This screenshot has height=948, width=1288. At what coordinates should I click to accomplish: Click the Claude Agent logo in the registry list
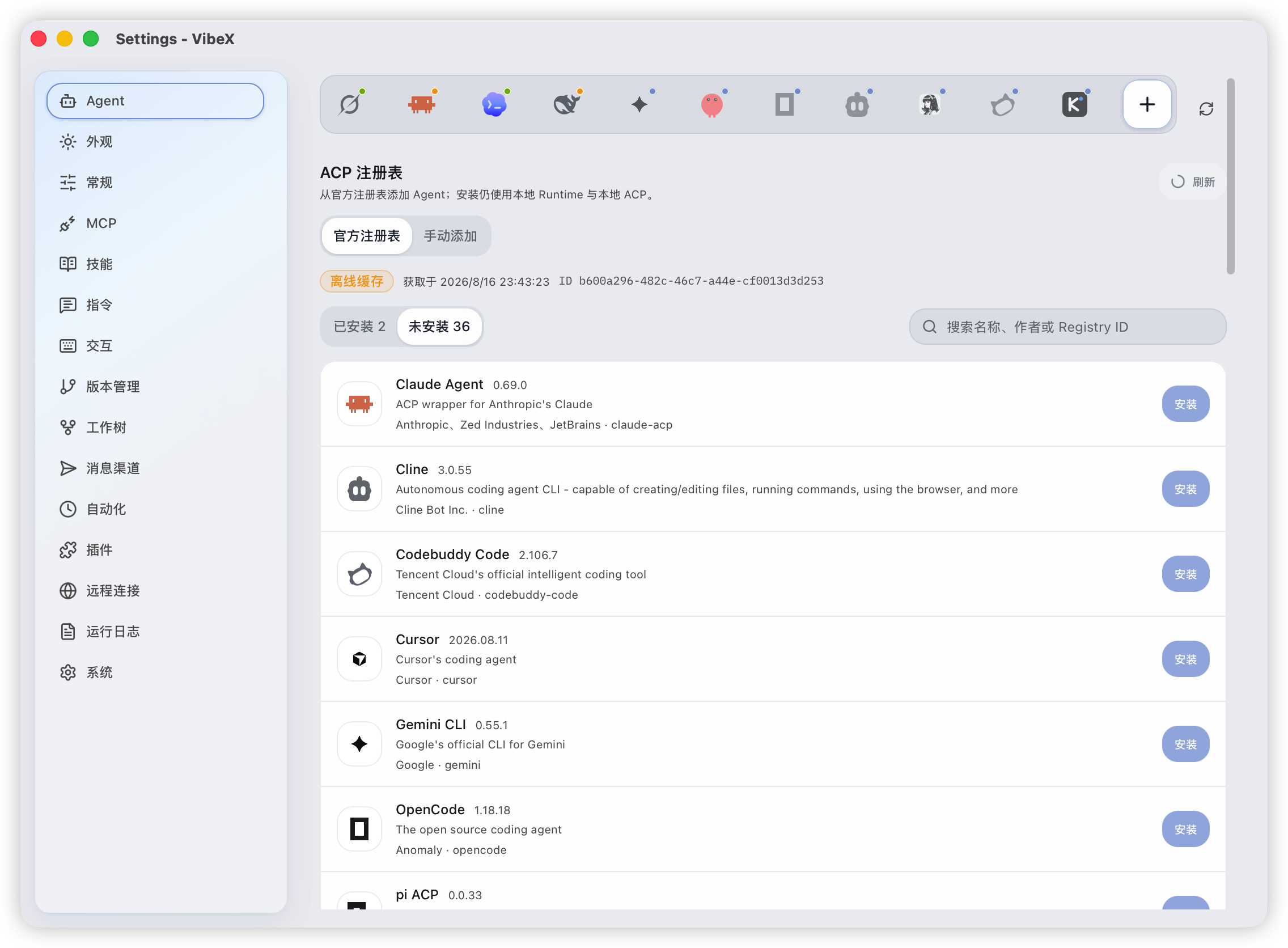pos(359,404)
